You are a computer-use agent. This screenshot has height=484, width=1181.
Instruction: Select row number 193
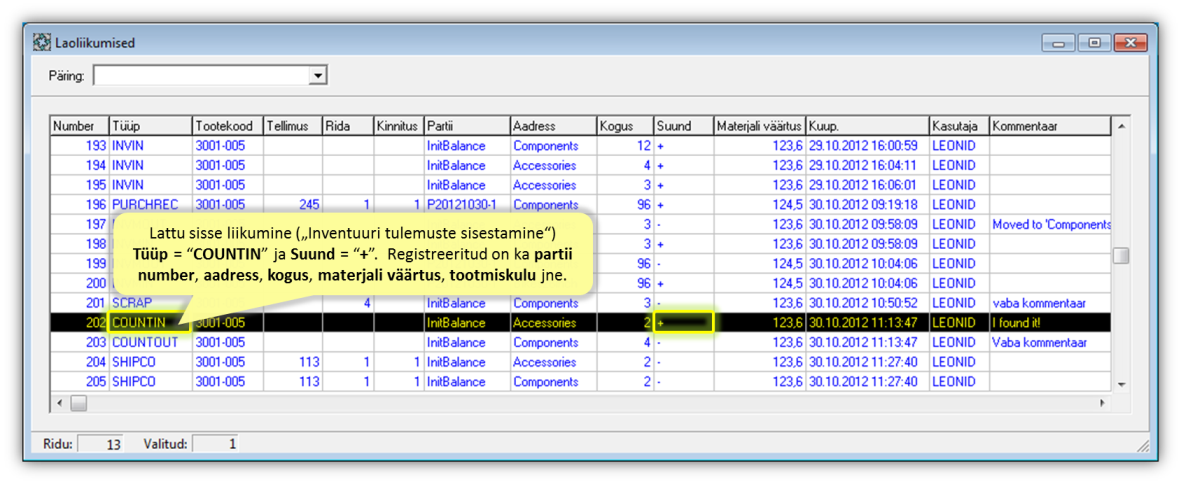[x=580, y=145]
